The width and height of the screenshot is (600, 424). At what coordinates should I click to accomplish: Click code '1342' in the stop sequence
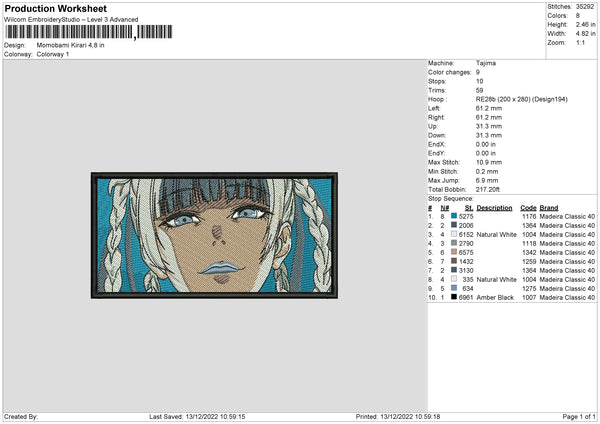[x=529, y=252]
